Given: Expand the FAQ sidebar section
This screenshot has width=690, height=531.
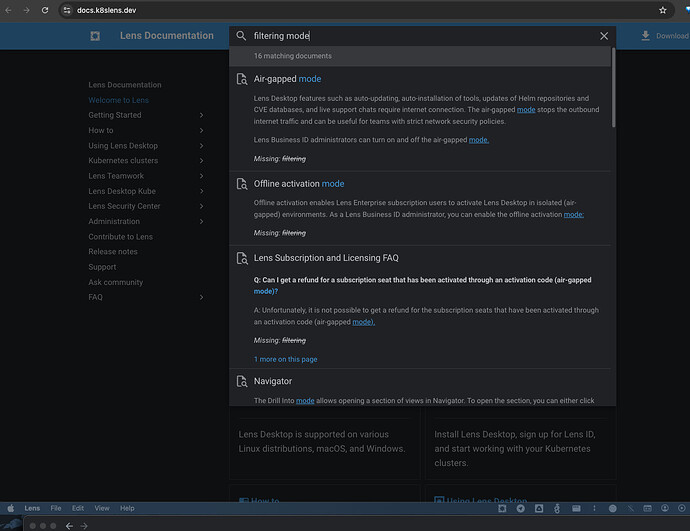Looking at the screenshot, I should point(201,297).
